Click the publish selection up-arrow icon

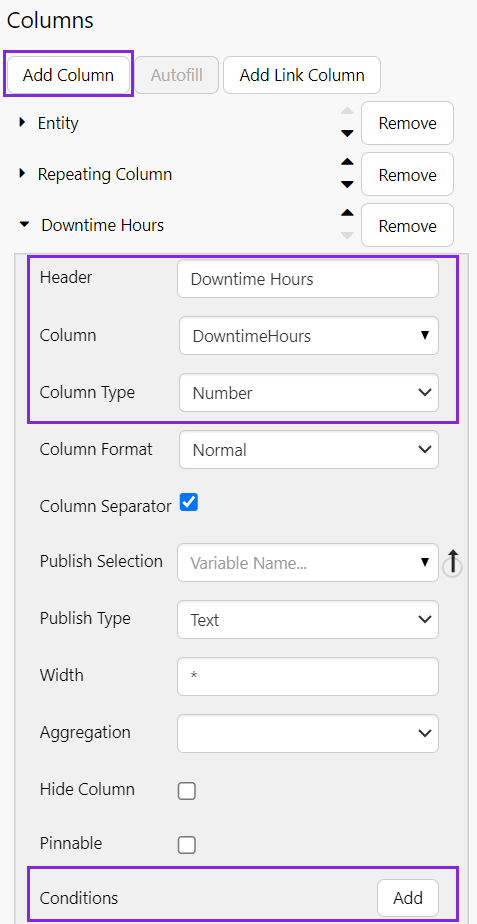point(452,563)
